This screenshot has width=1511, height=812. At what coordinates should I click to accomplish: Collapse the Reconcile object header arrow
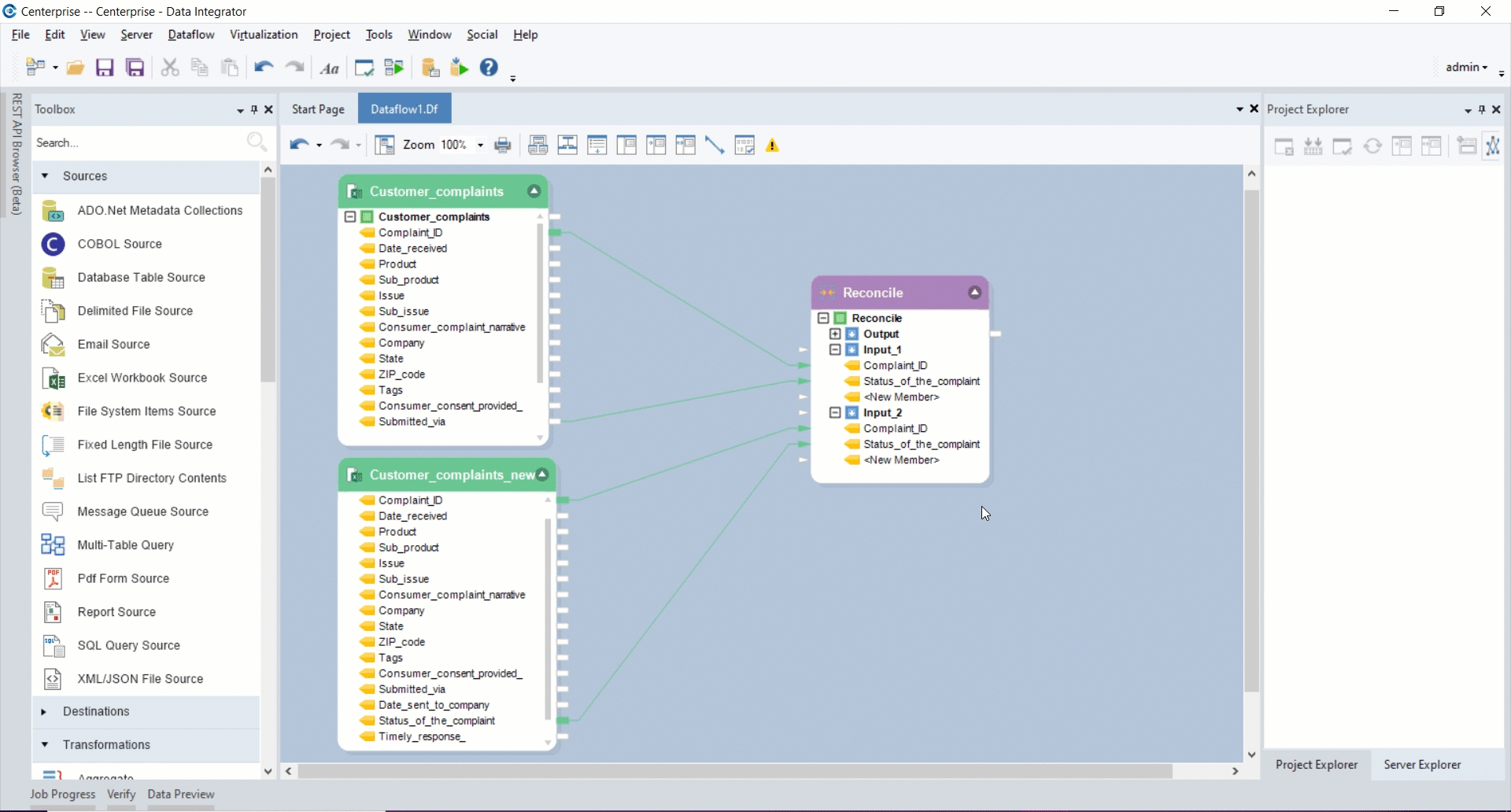coord(974,293)
